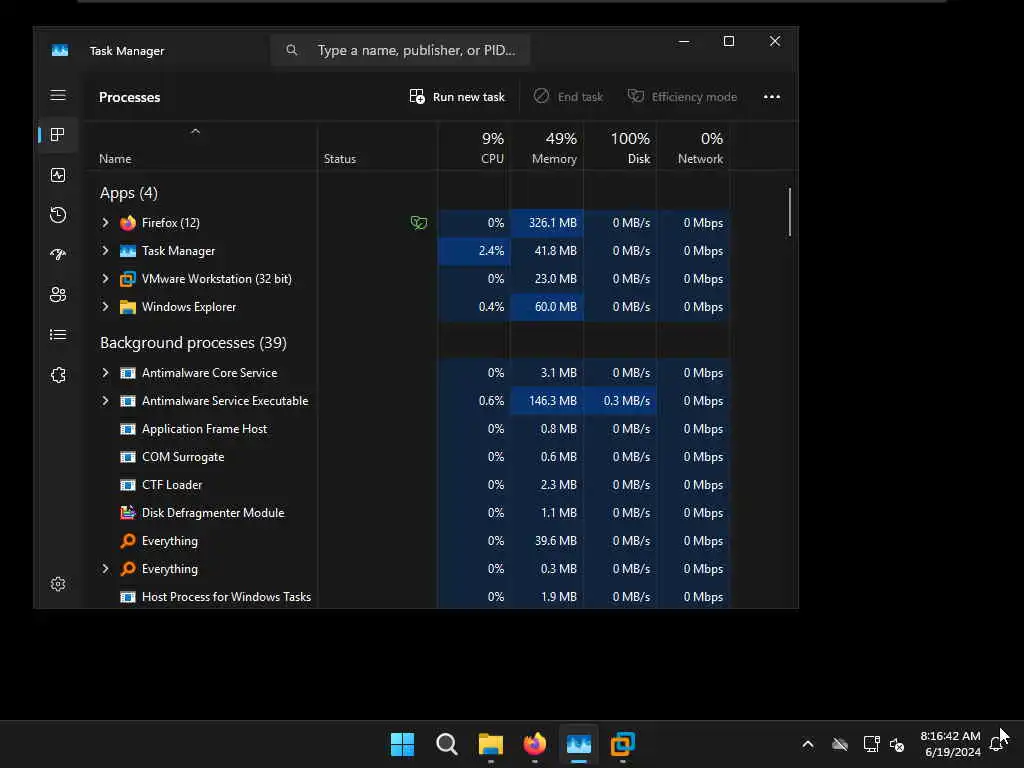The height and width of the screenshot is (768, 1024).
Task: Expand the second Everything process row
Action: pos(105,569)
